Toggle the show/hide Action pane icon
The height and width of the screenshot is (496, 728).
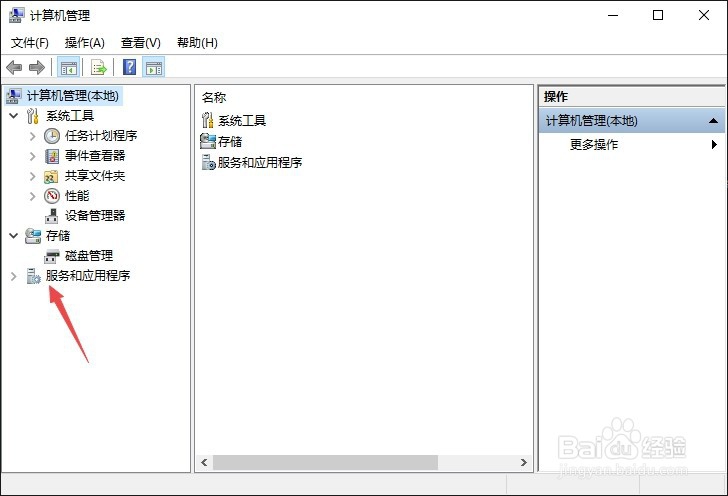click(154, 68)
